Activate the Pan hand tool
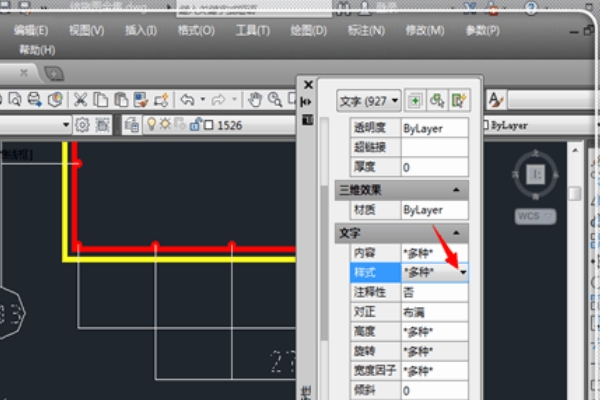 (x=254, y=100)
